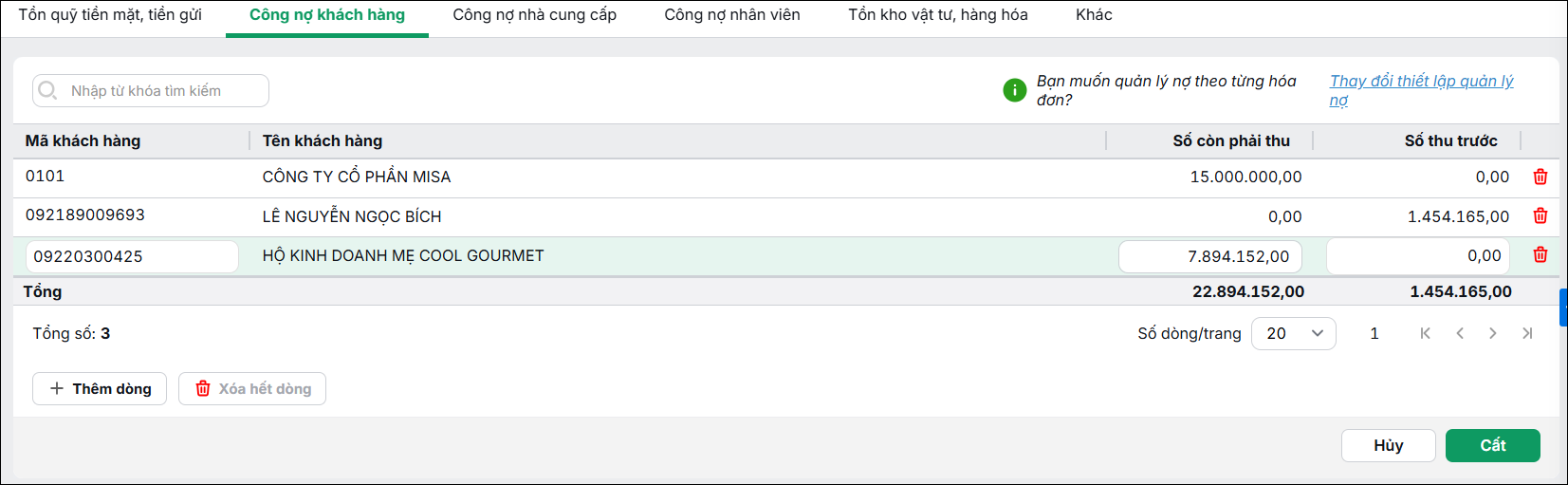Focus the keyword search field
This screenshot has width=1568, height=485.
pos(151,90)
